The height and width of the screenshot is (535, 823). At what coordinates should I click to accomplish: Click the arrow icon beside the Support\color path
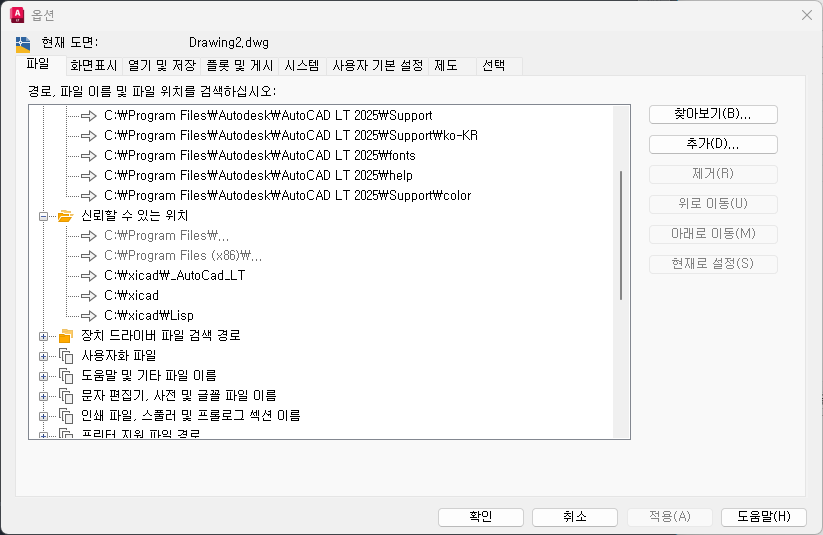point(89,196)
